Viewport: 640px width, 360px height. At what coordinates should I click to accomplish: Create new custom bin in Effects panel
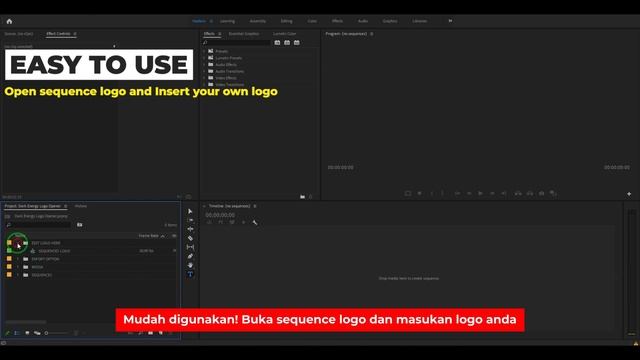click(x=302, y=197)
